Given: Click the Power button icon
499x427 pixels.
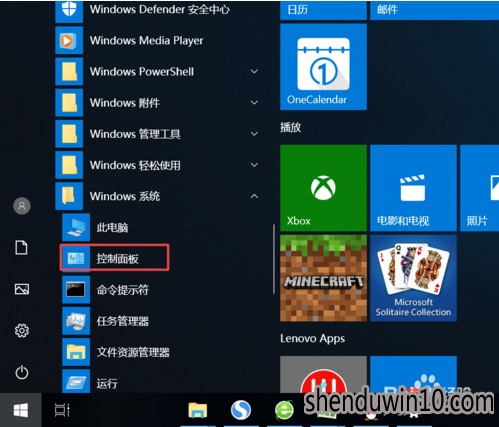Looking at the screenshot, I should click(22, 372).
